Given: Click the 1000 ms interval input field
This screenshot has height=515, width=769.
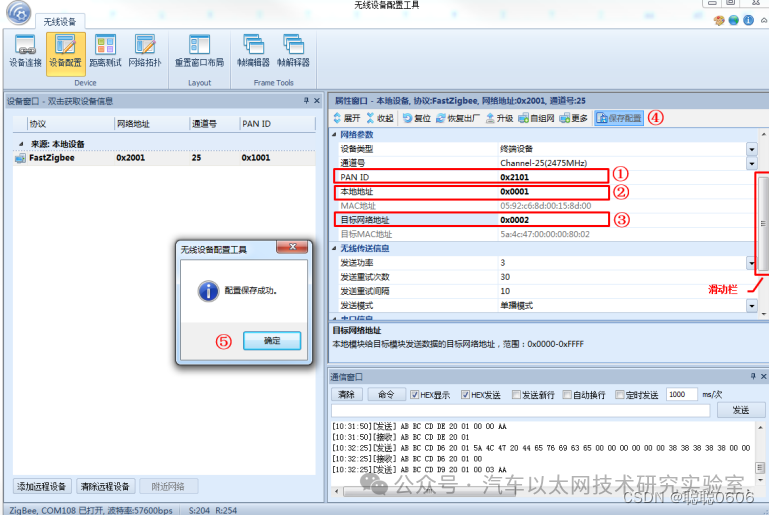Looking at the screenshot, I should pyautogui.click(x=681, y=394).
